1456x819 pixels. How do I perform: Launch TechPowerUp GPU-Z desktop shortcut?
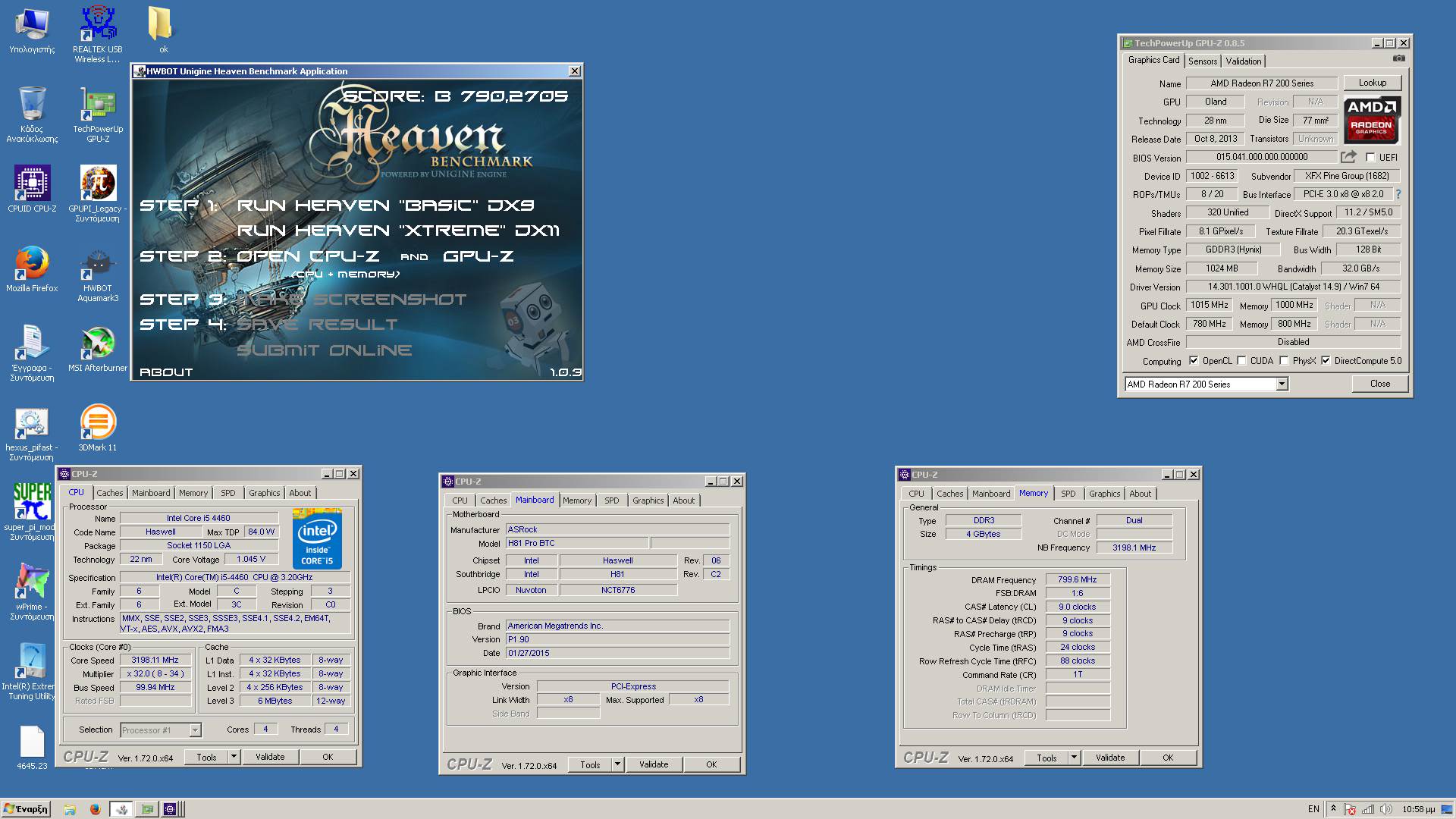(97, 114)
